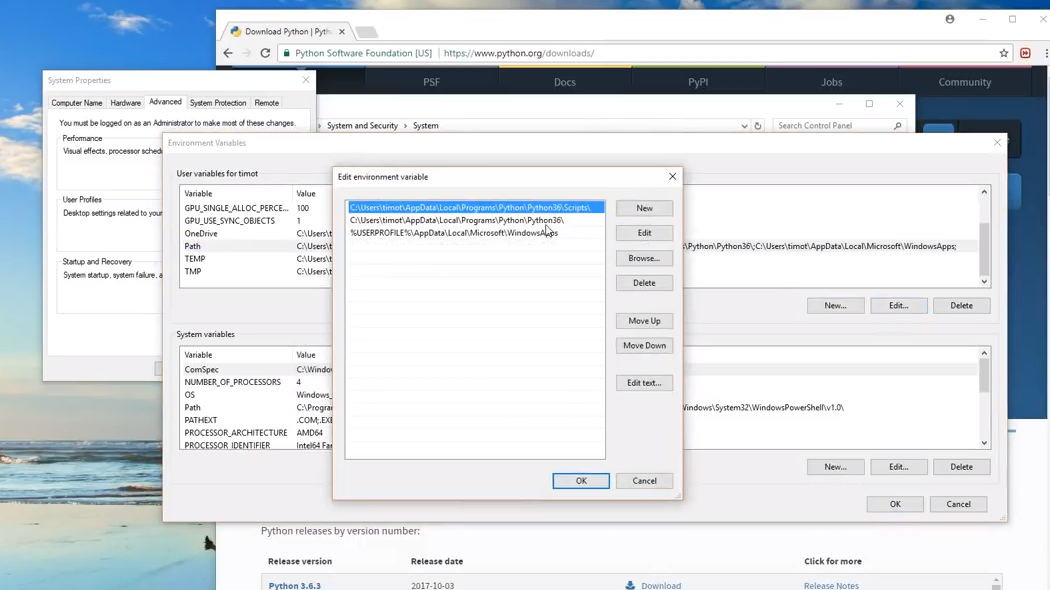The height and width of the screenshot is (590, 1050).
Task: Click the Chrome profile person icon
Action: 949,19
